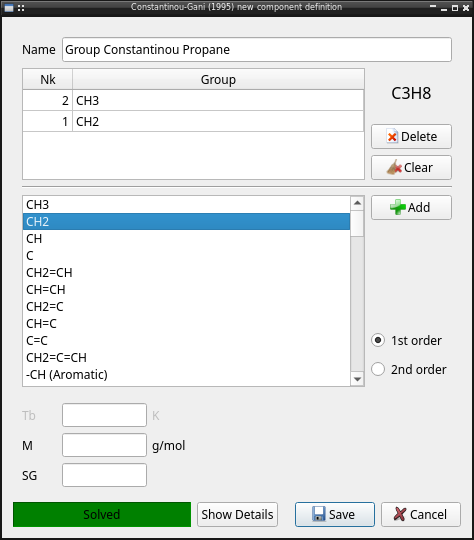
Task: Click the Delete button's red X icon
Action: [392, 136]
